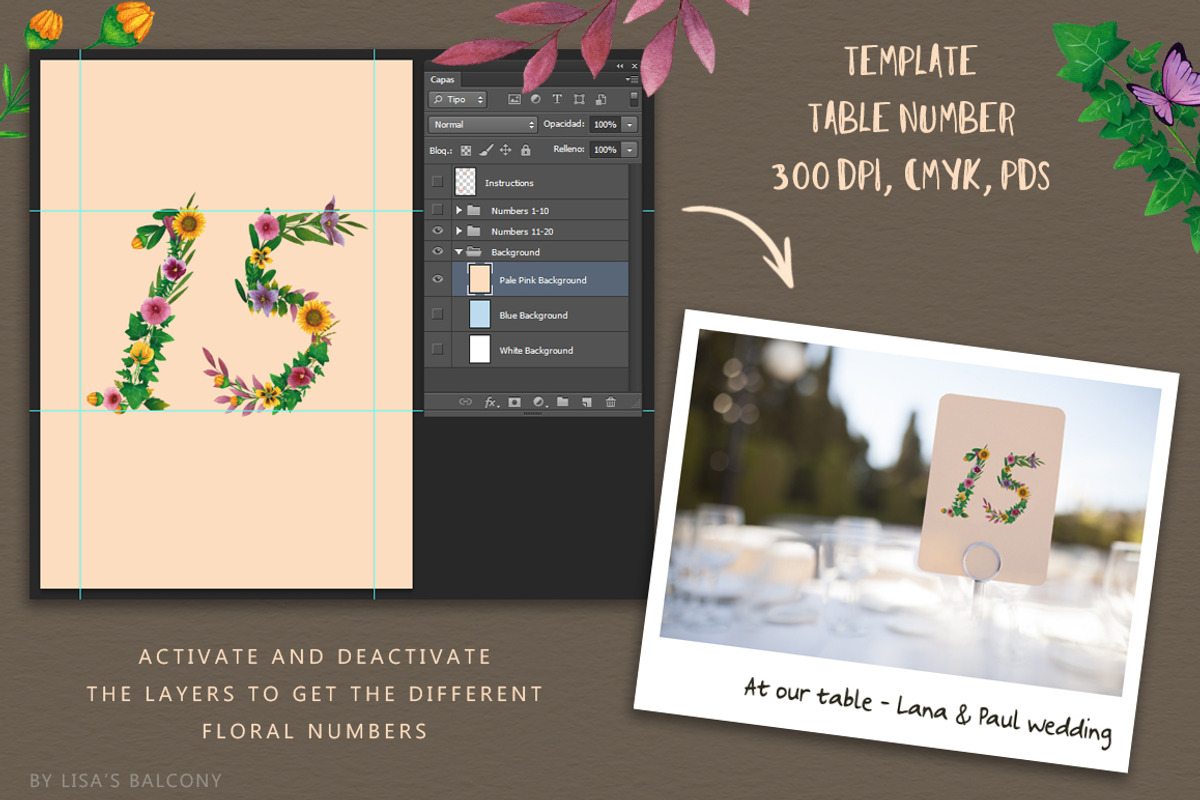The height and width of the screenshot is (800, 1200).
Task: Filter layers by smart object type
Action: point(601,99)
